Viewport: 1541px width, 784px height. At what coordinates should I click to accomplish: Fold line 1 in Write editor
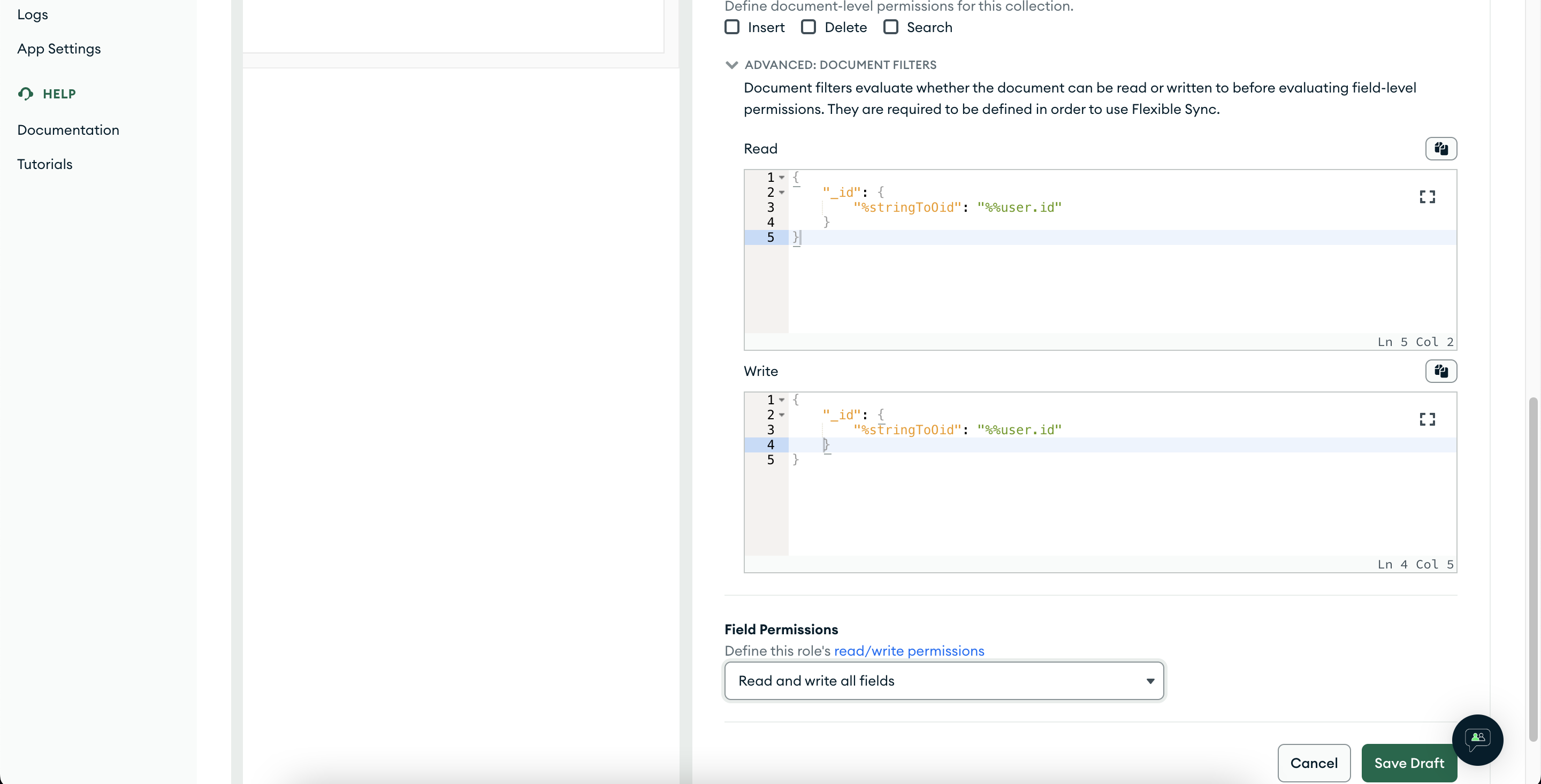[781, 399]
